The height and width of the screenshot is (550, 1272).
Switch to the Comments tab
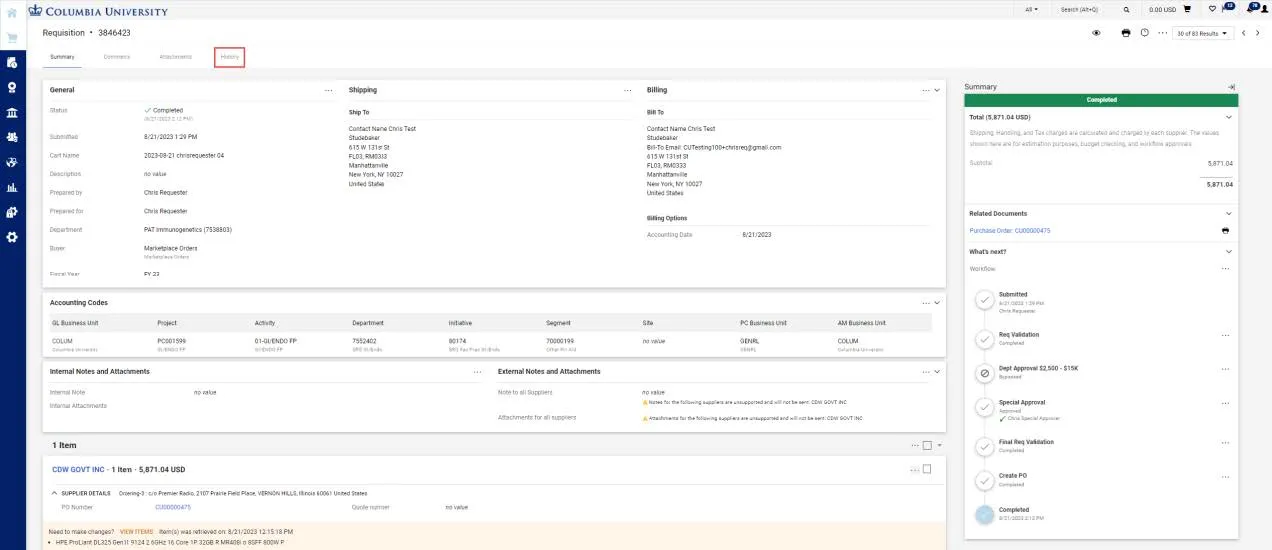coord(117,57)
